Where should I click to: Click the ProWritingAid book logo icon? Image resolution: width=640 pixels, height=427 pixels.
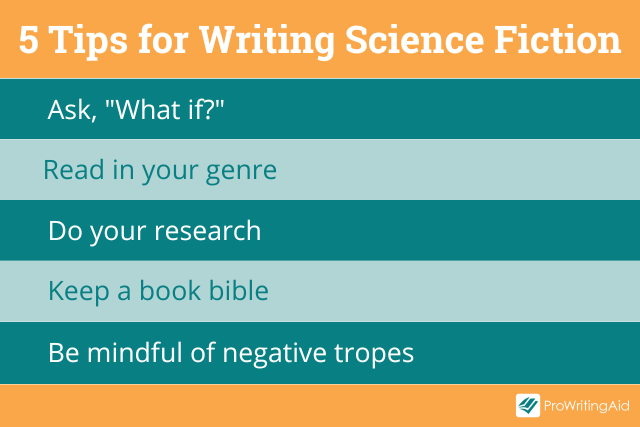tap(528, 405)
